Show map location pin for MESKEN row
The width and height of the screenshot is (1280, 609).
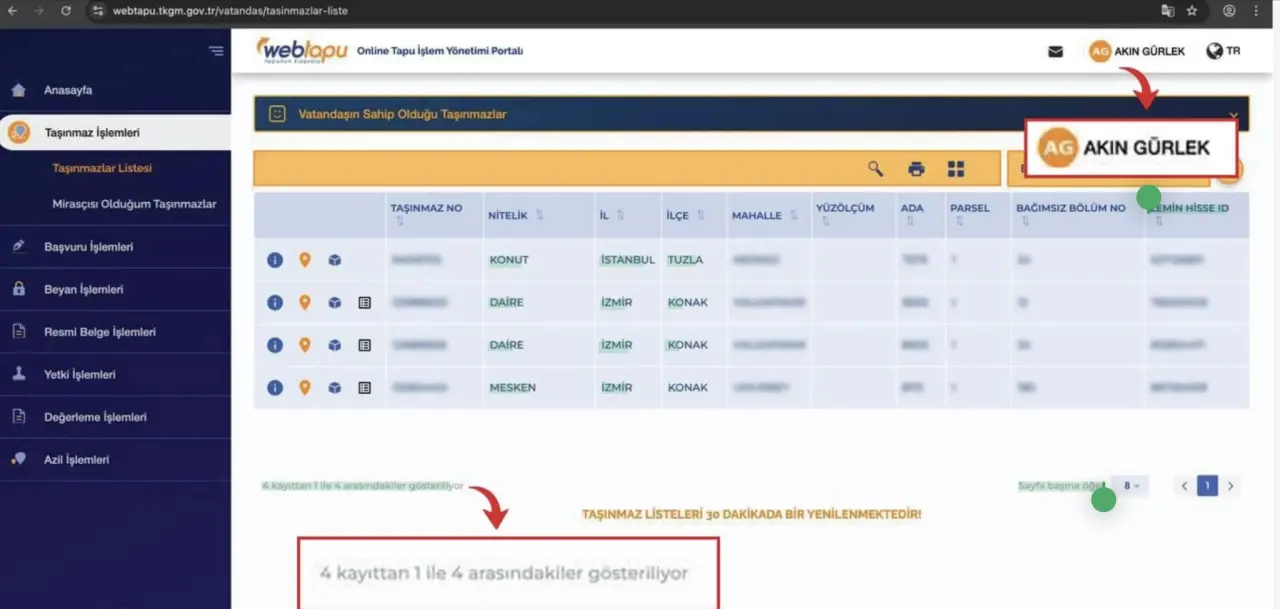pos(305,387)
